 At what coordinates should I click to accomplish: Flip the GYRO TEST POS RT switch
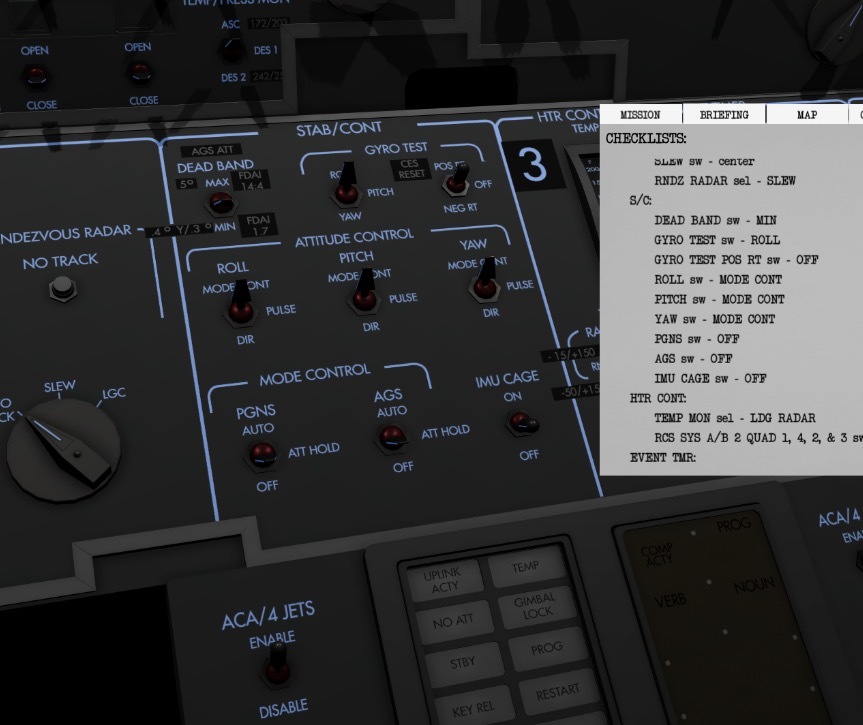pos(456,179)
